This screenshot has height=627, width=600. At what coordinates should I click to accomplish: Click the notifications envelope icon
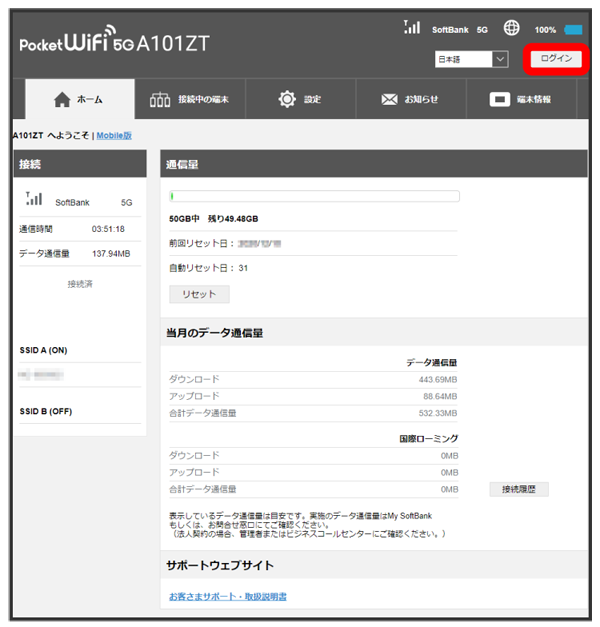coord(390,99)
